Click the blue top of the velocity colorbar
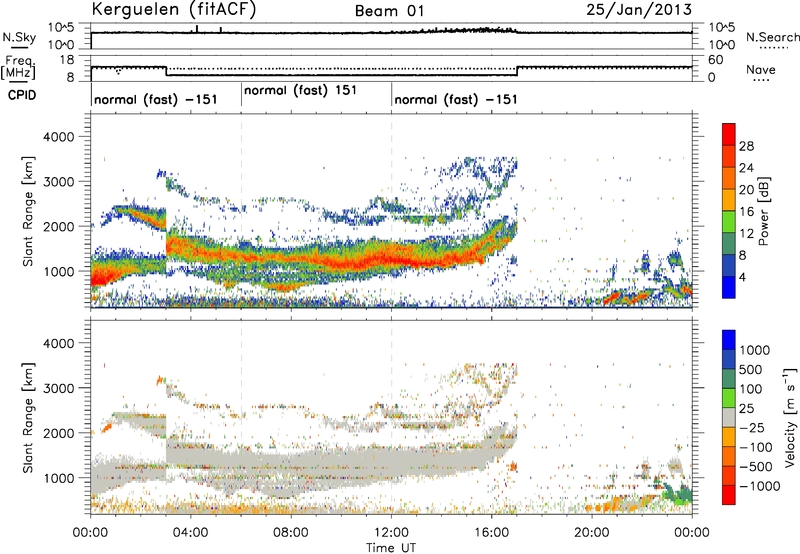Viewport: 800px width, 554px height. [729, 340]
